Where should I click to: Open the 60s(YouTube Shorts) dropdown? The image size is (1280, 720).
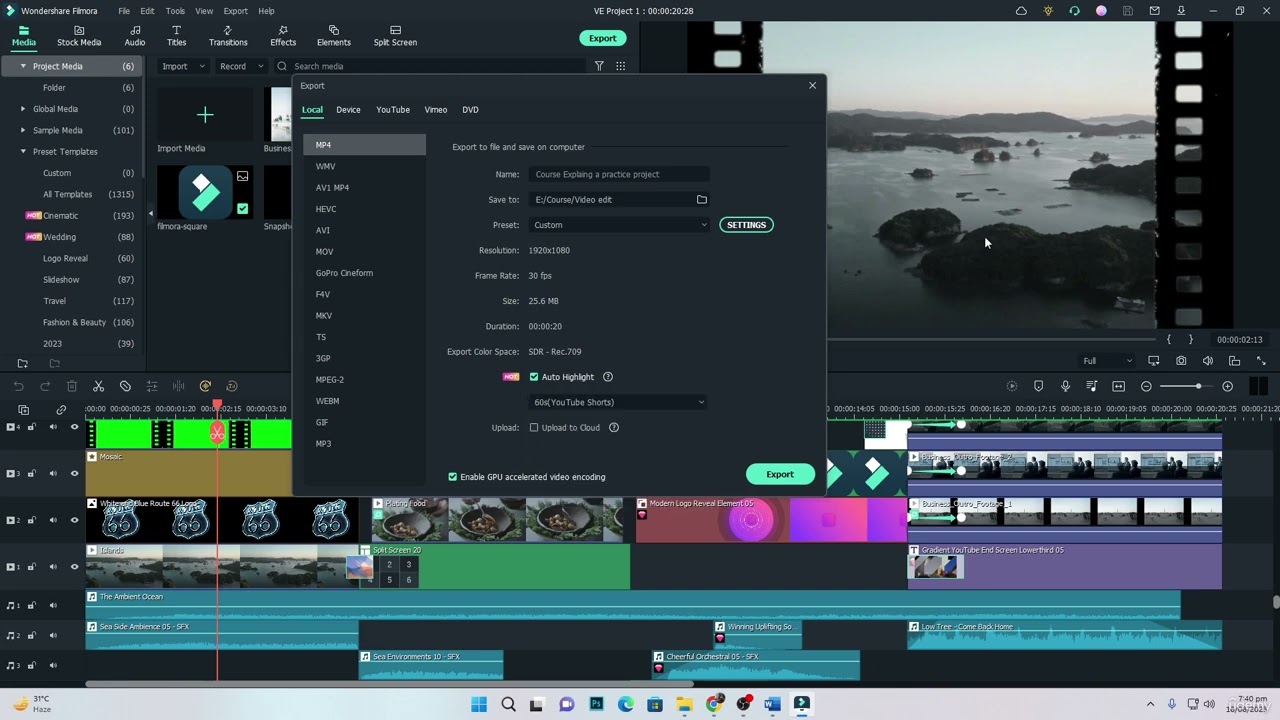point(618,402)
